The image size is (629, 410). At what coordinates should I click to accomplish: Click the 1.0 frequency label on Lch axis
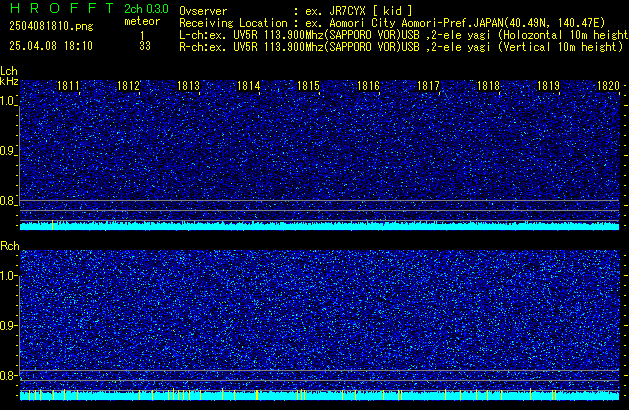7,101
